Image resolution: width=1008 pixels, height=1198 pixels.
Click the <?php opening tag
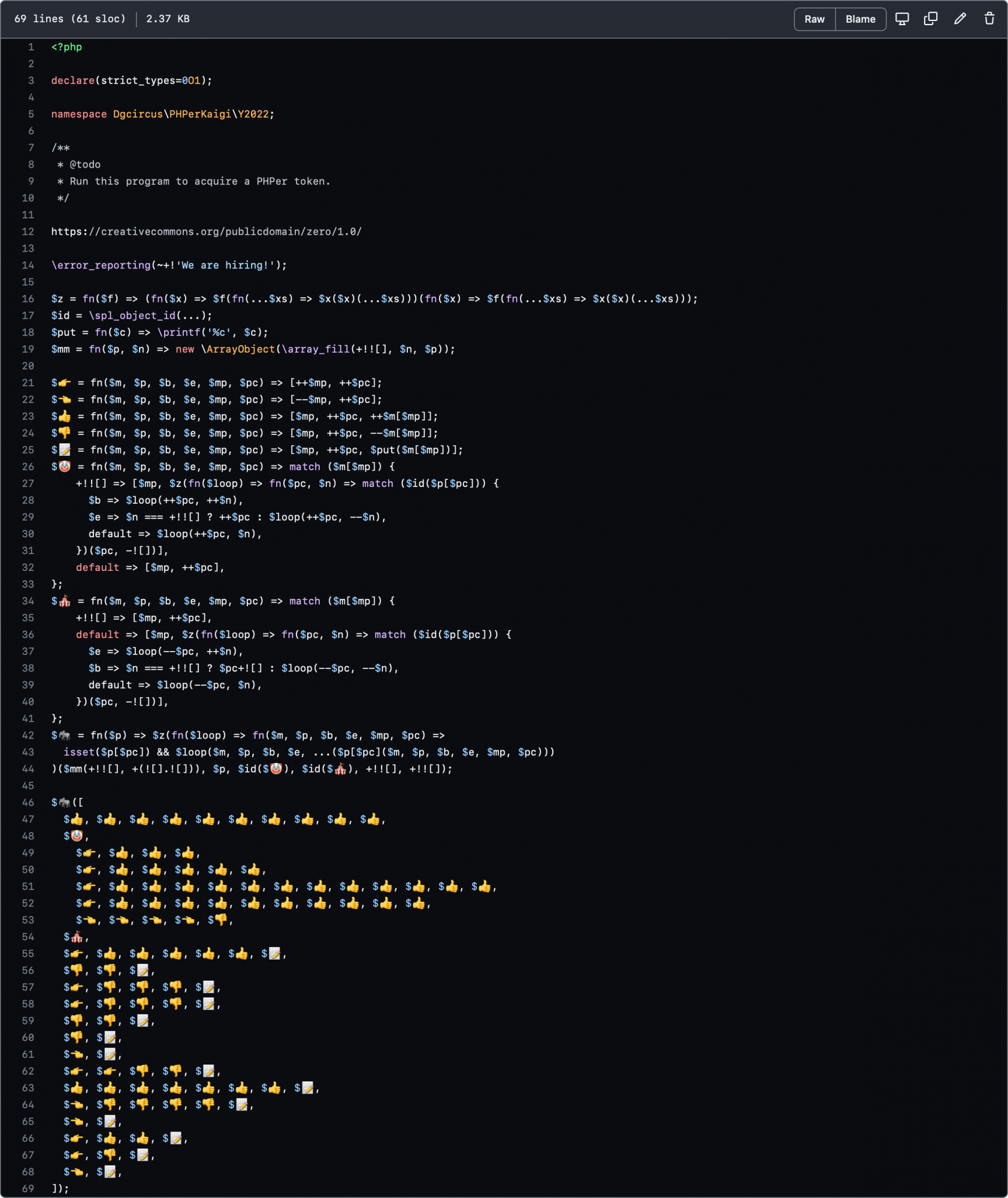[66, 47]
